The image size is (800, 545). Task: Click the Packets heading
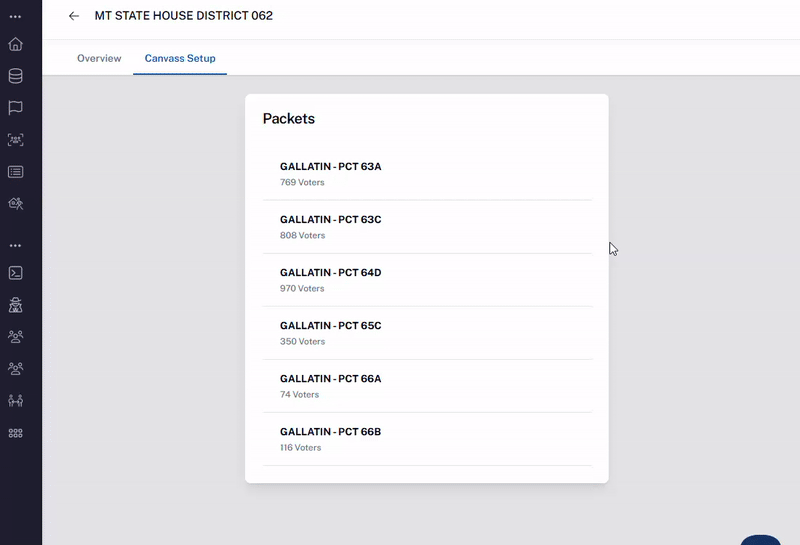pos(289,118)
